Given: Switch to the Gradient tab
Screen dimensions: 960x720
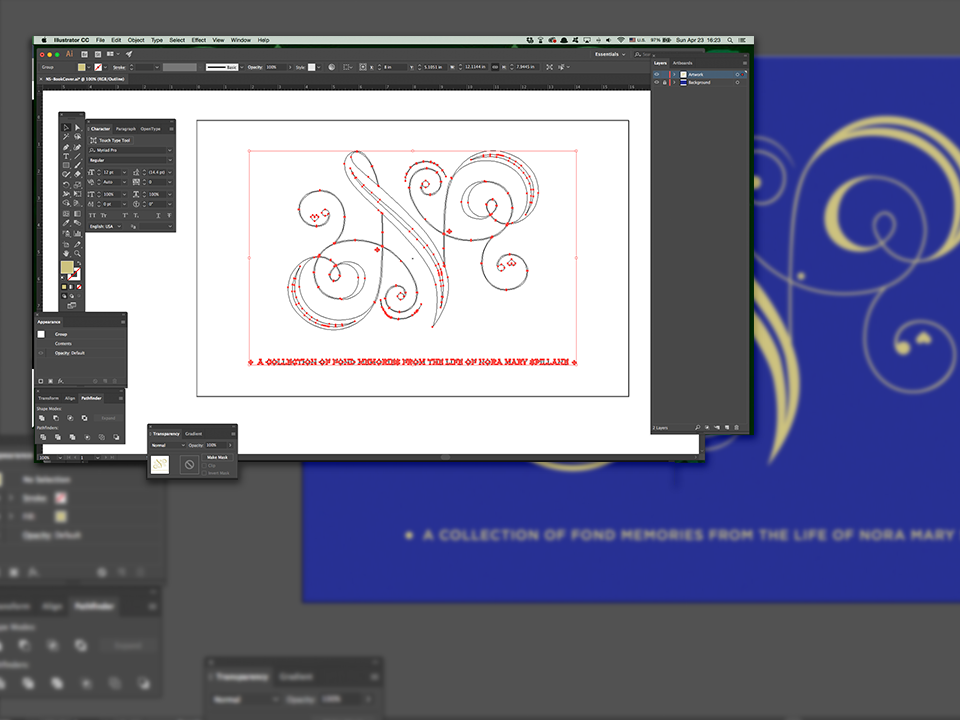Looking at the screenshot, I should coord(193,433).
